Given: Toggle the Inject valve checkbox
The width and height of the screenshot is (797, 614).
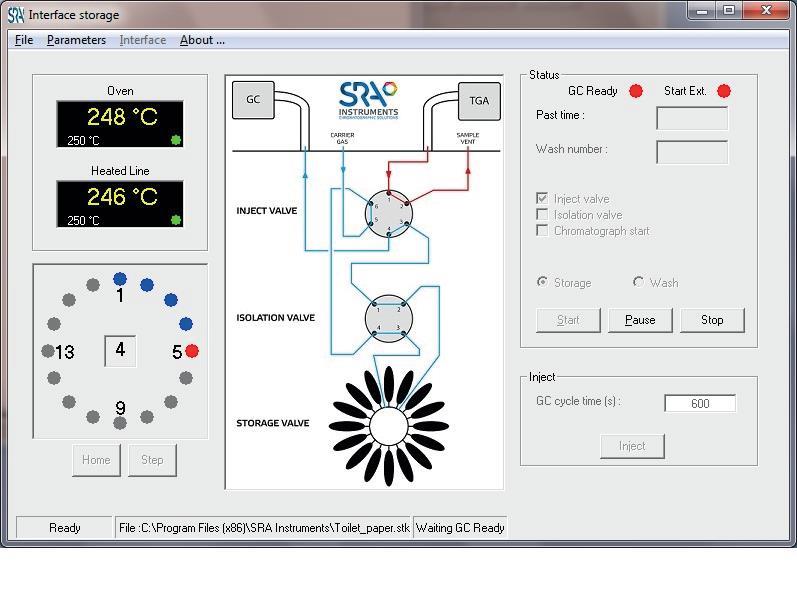Looking at the screenshot, I should click(x=542, y=199).
